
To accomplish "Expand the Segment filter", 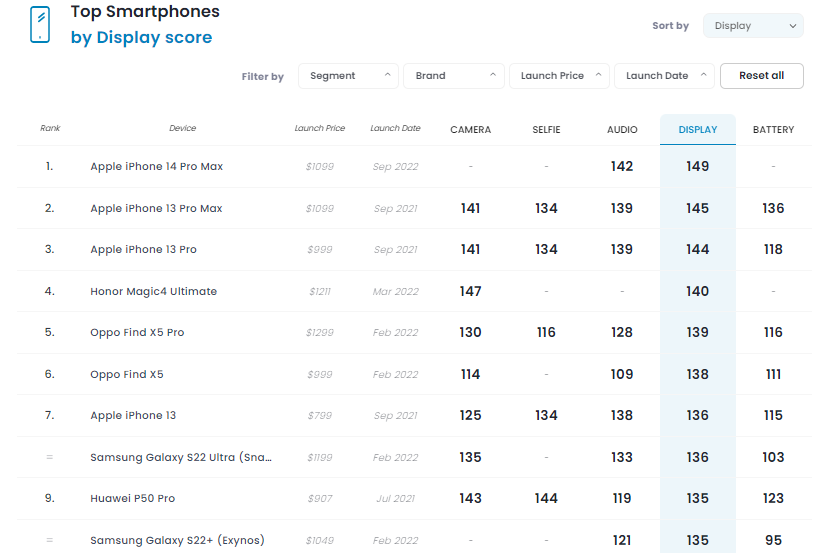I will (x=348, y=76).
